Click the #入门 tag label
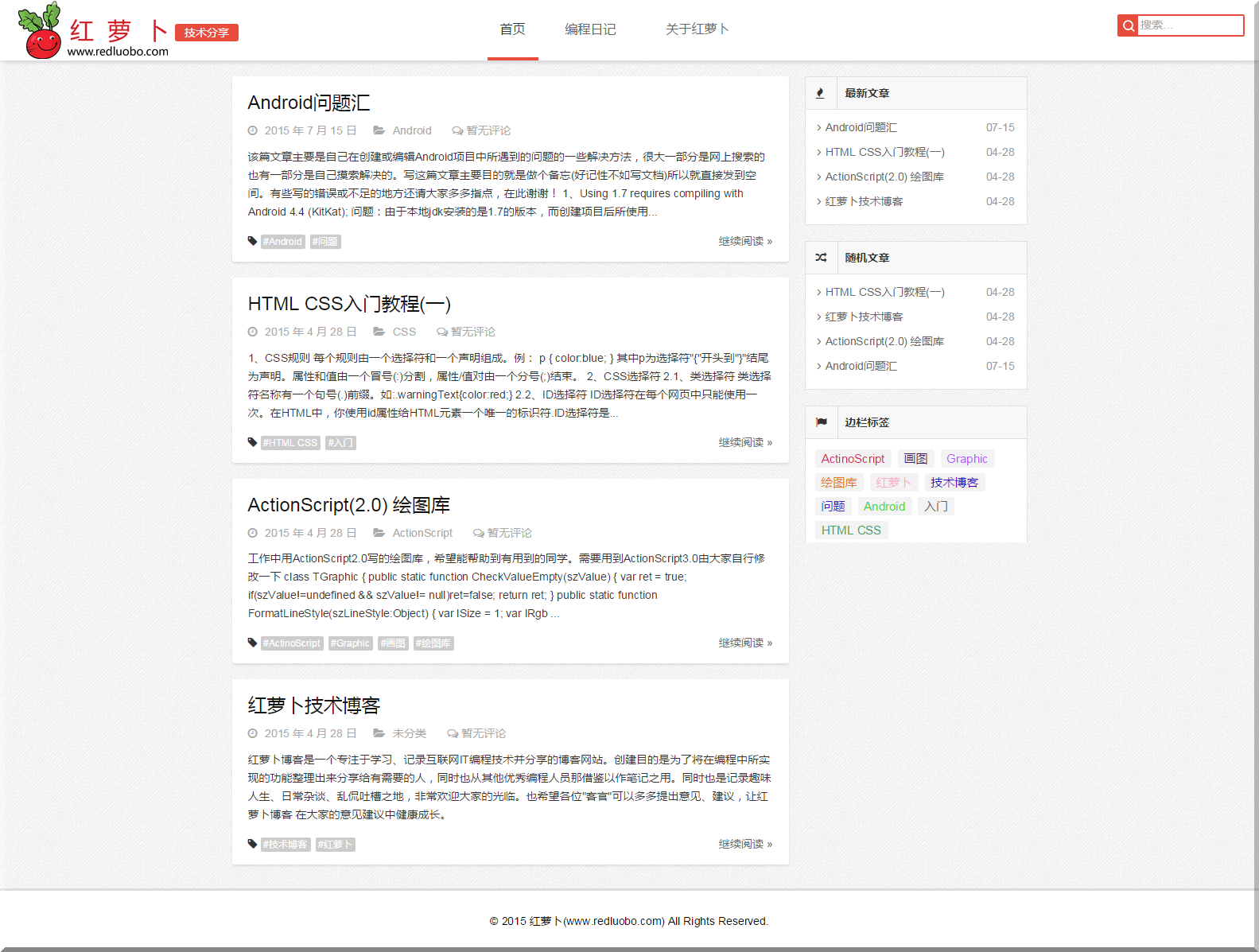Image resolution: width=1259 pixels, height=952 pixels. 340,443
